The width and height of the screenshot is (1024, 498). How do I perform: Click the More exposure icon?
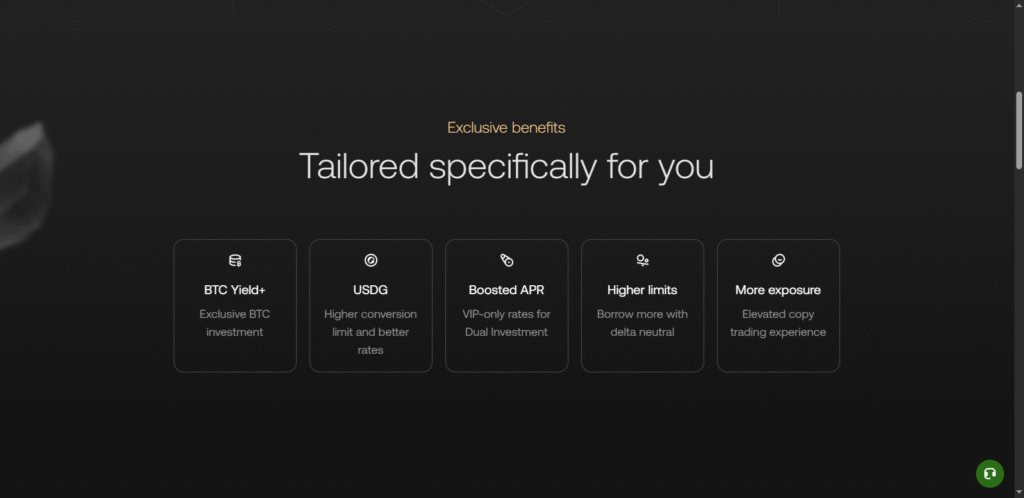point(778,261)
